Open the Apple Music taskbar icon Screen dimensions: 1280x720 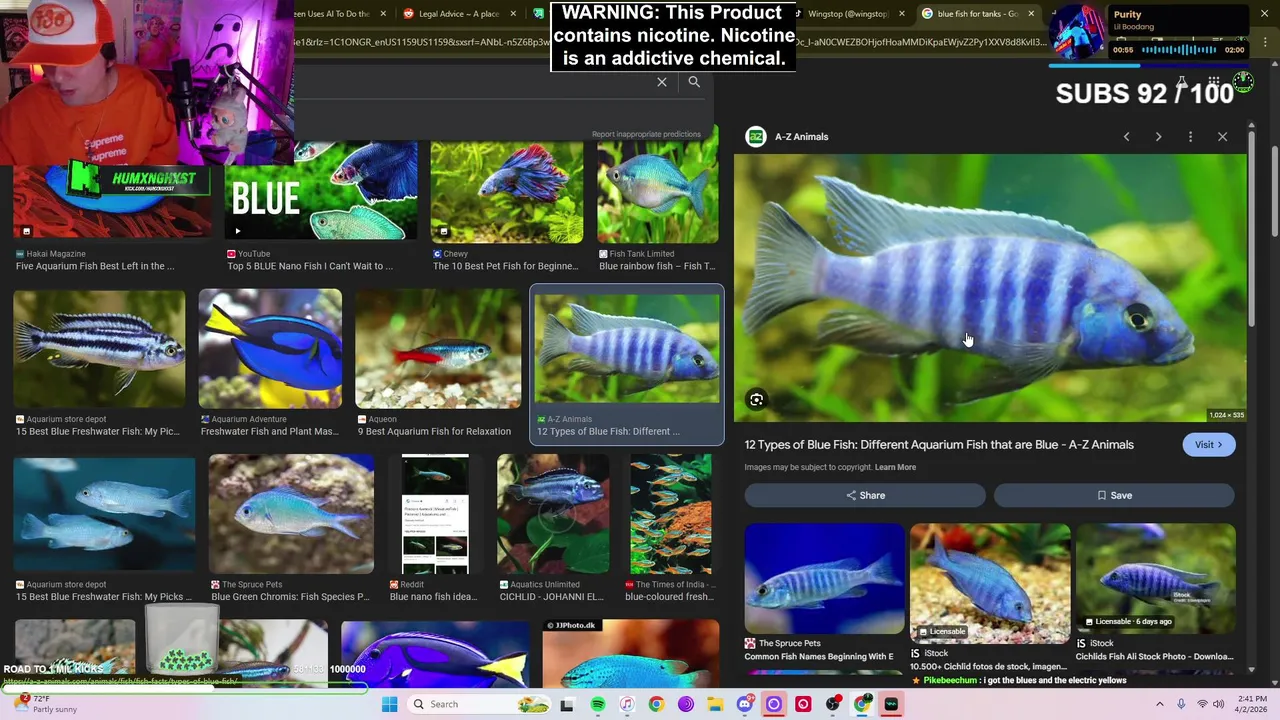pyautogui.click(x=626, y=704)
